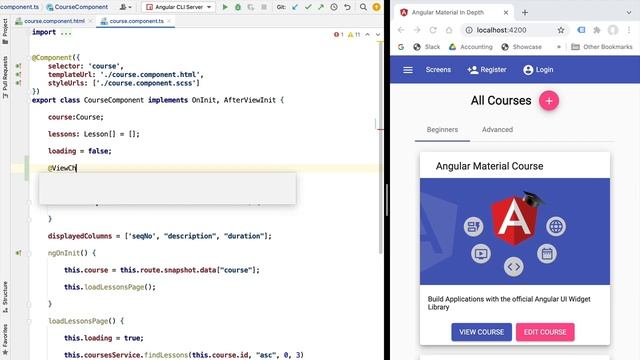Open the Other Bookmarks folder
640x360 pixels.
coord(602,47)
